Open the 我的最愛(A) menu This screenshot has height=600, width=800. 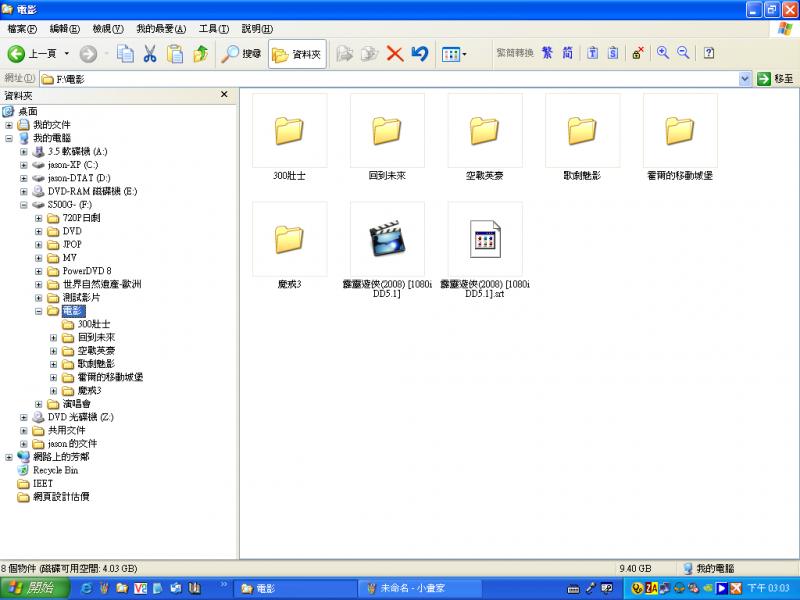(x=161, y=29)
